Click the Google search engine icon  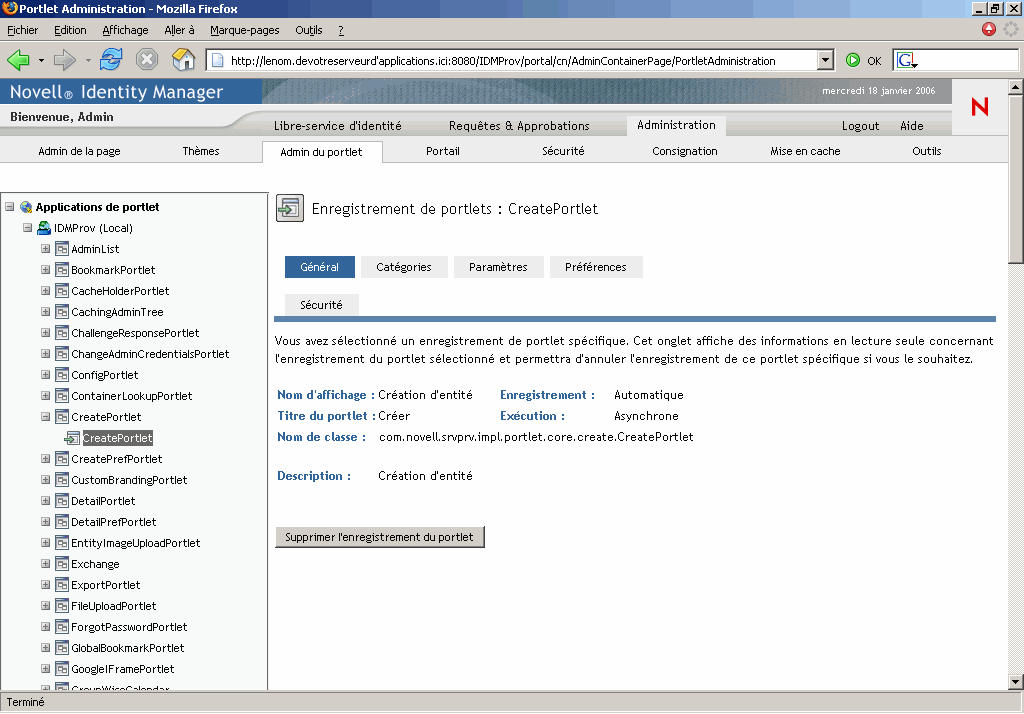pos(906,60)
